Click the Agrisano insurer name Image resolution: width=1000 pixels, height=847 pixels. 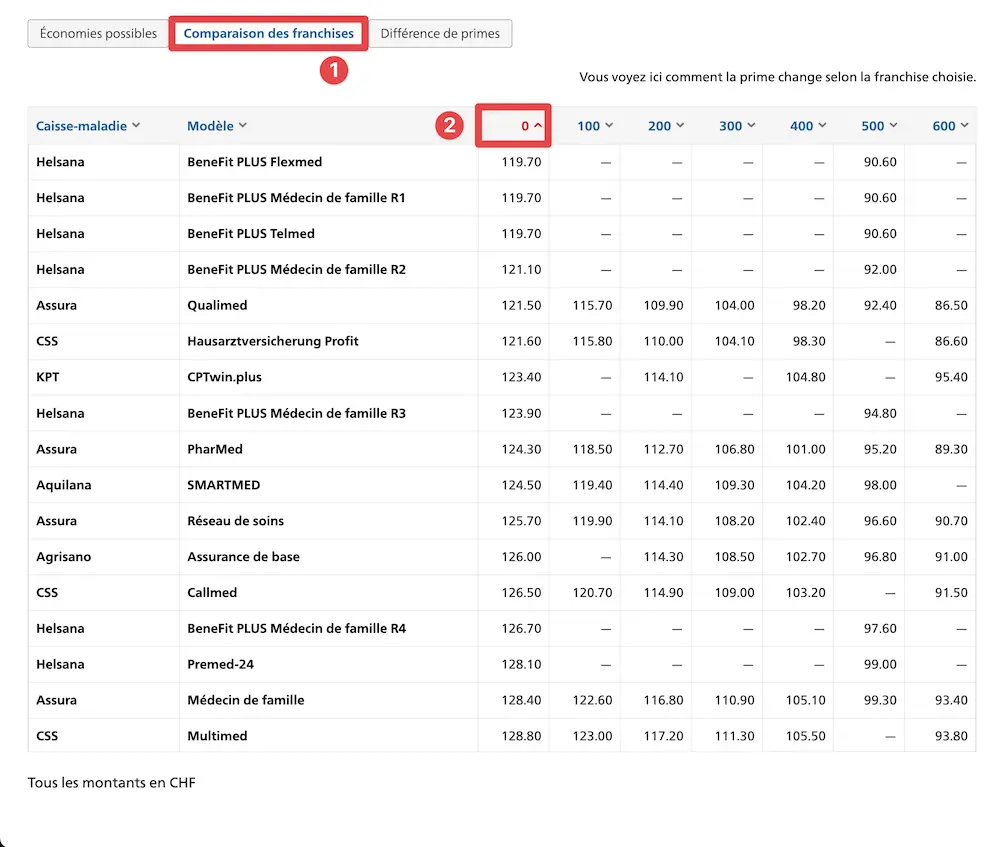(64, 557)
